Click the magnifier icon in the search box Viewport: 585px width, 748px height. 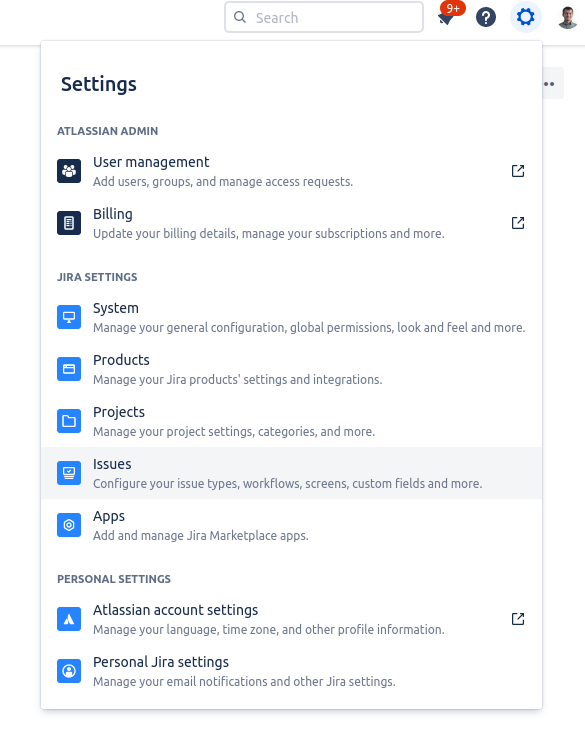click(x=240, y=17)
